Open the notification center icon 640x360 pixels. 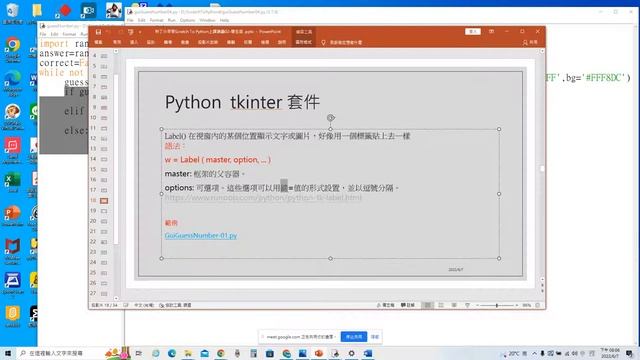[629, 353]
